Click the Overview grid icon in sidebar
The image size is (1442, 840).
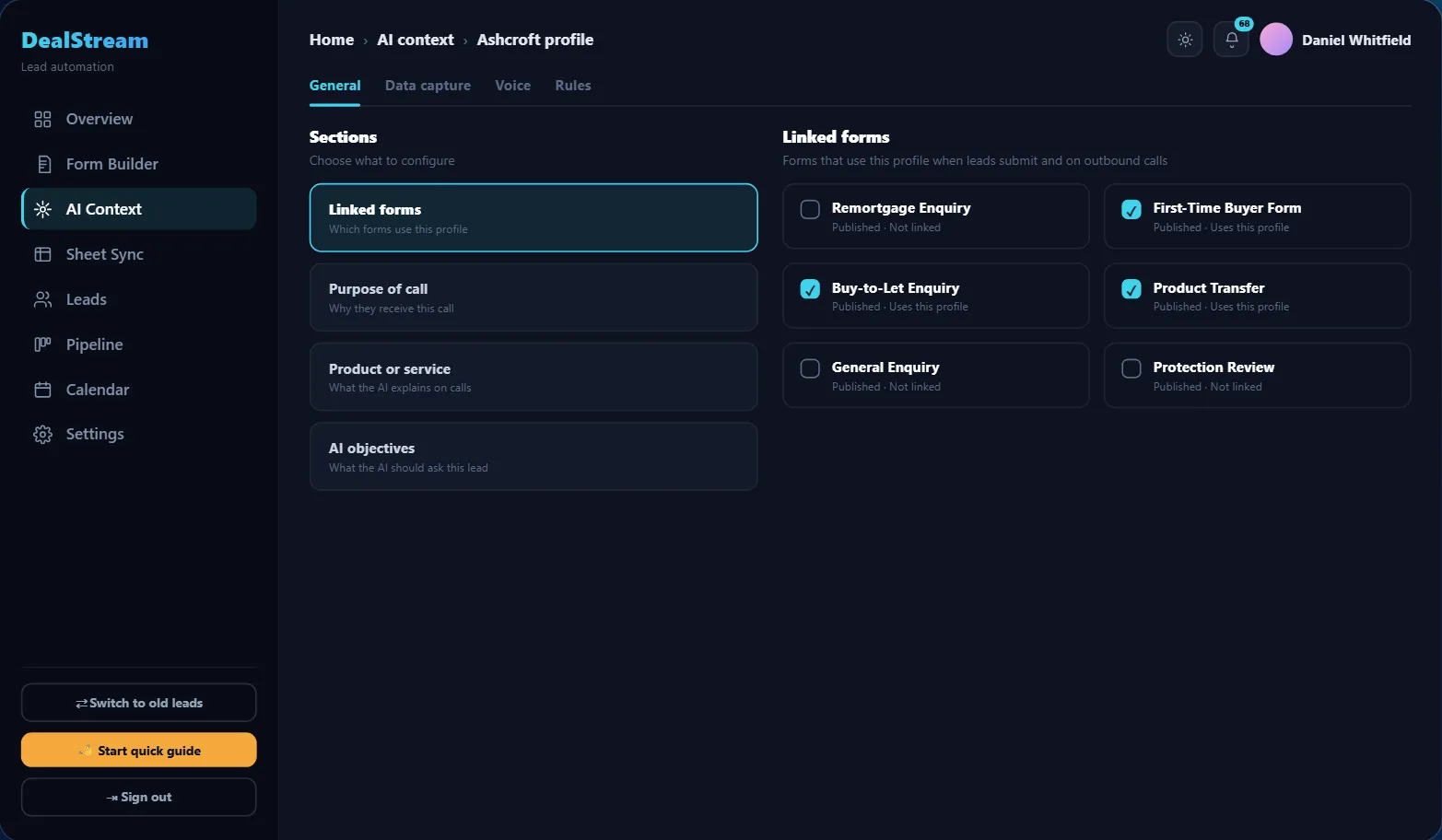pos(42,119)
